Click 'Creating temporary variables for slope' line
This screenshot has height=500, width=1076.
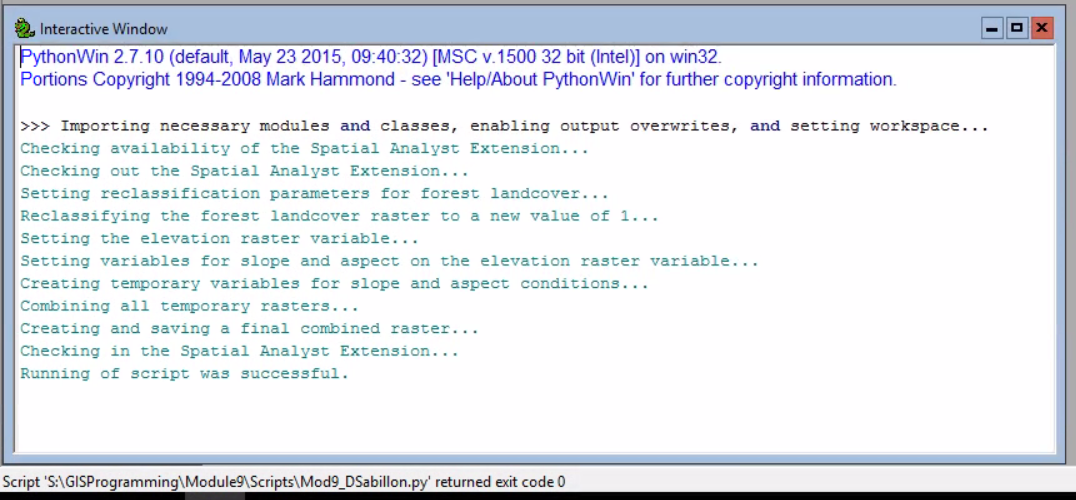[x=334, y=283]
